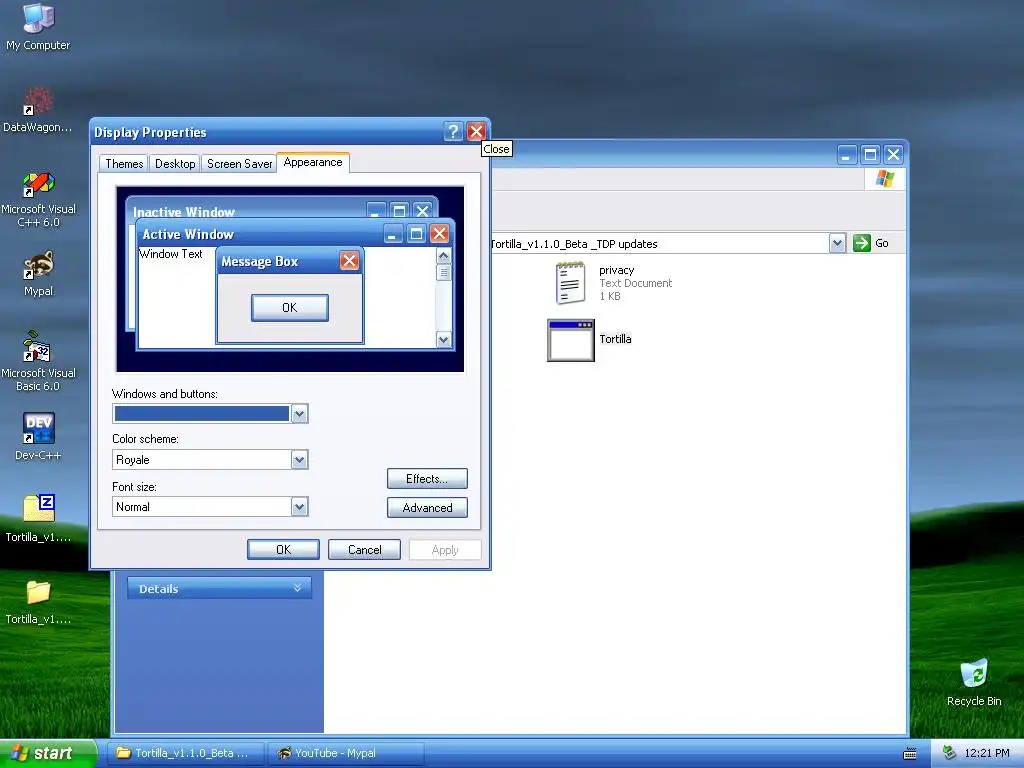
Task: Click the Apply button
Action: pyautogui.click(x=445, y=550)
